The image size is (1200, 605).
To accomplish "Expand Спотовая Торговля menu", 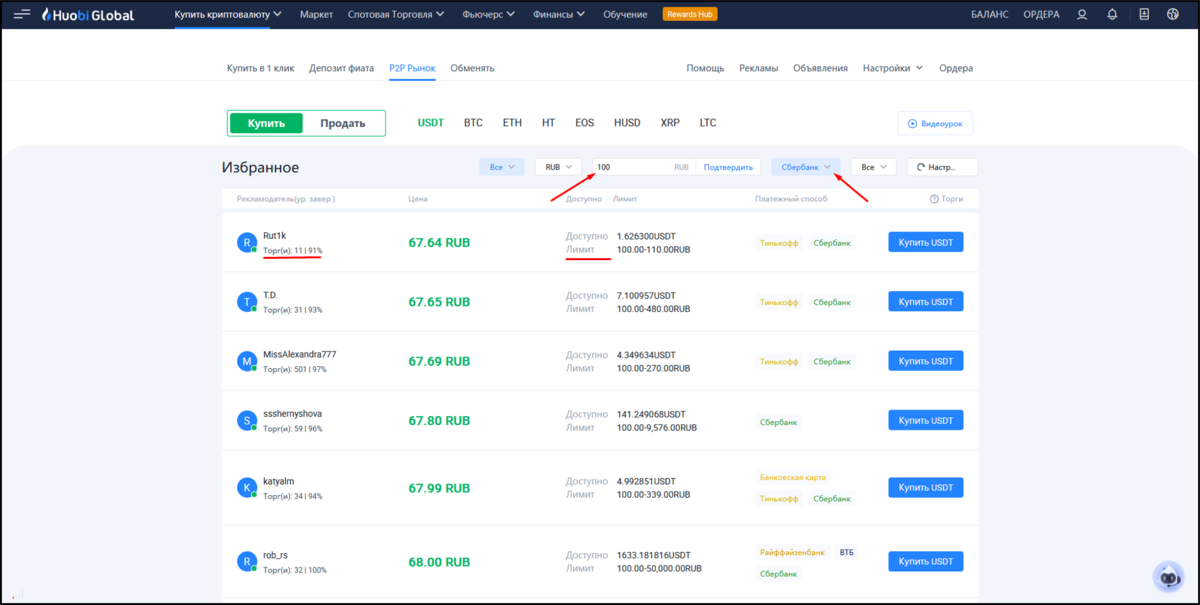I will pyautogui.click(x=397, y=14).
